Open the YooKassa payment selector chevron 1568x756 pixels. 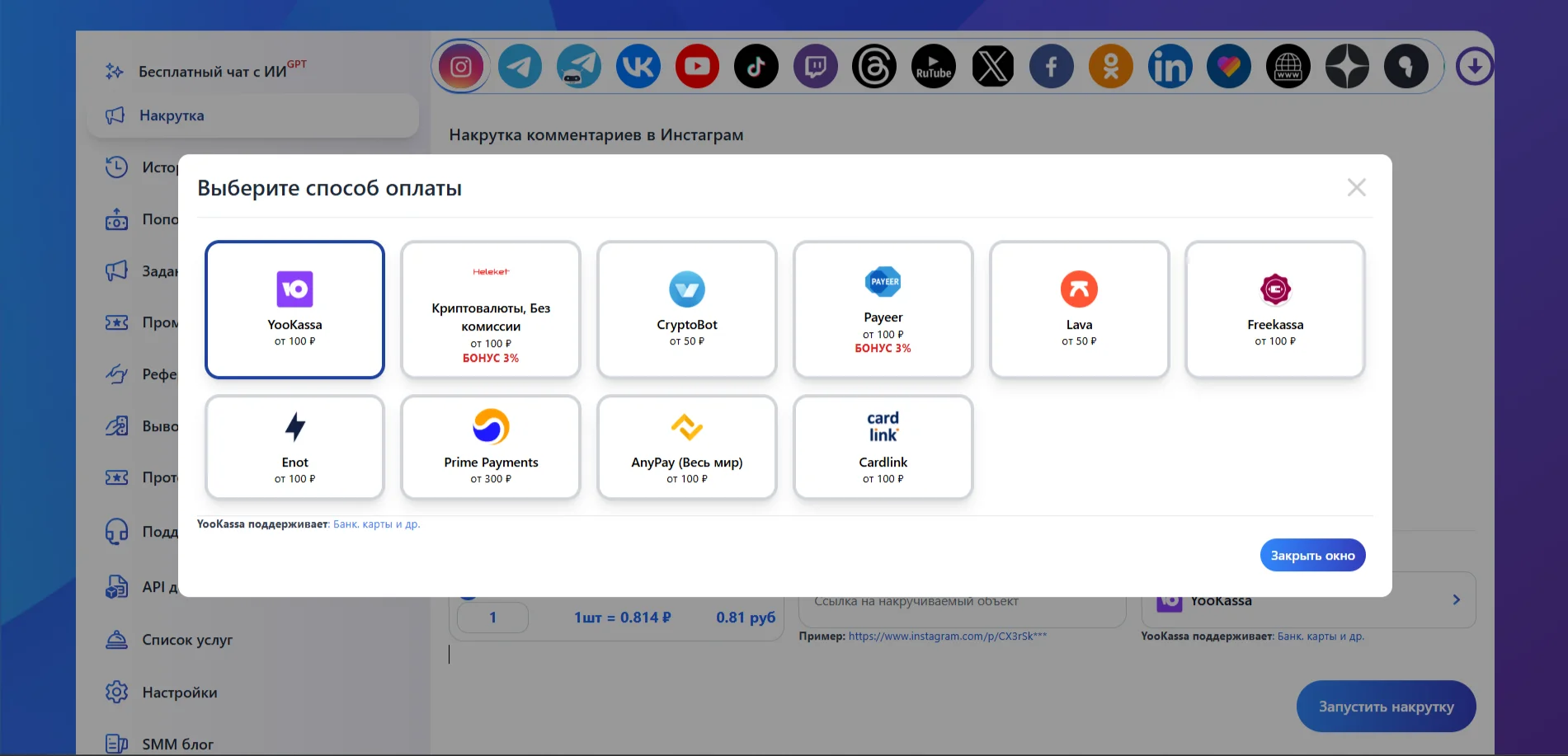click(1457, 600)
